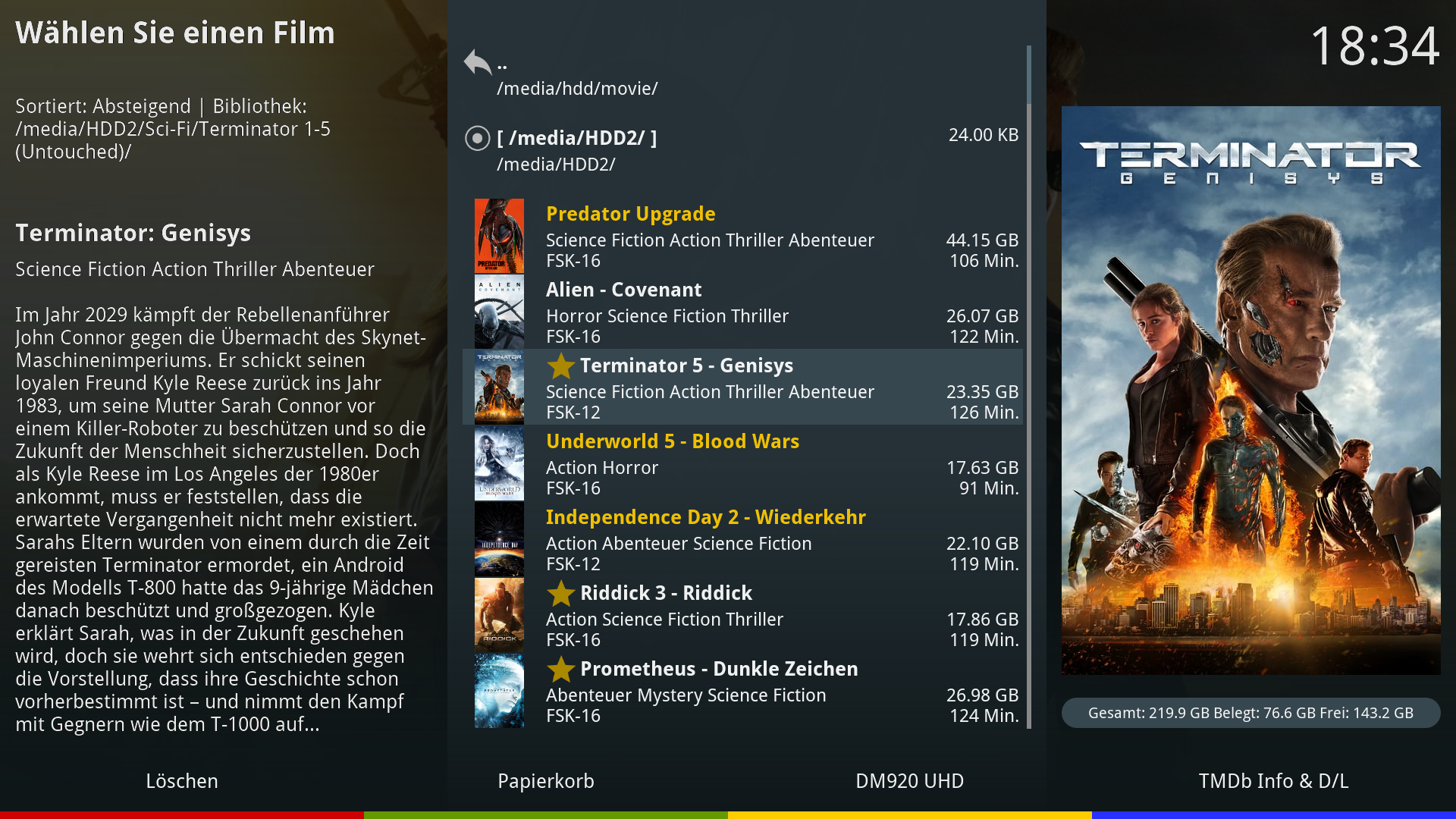
Task: Click the large Terminator Genisys cover art
Action: coord(1250,391)
